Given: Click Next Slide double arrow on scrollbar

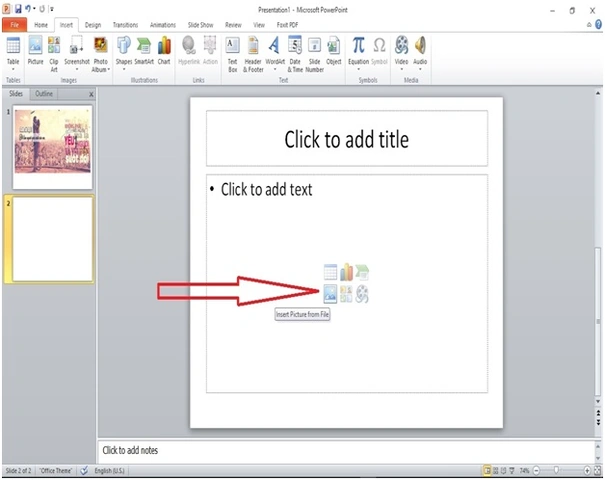Looking at the screenshot, I should coord(598,423).
